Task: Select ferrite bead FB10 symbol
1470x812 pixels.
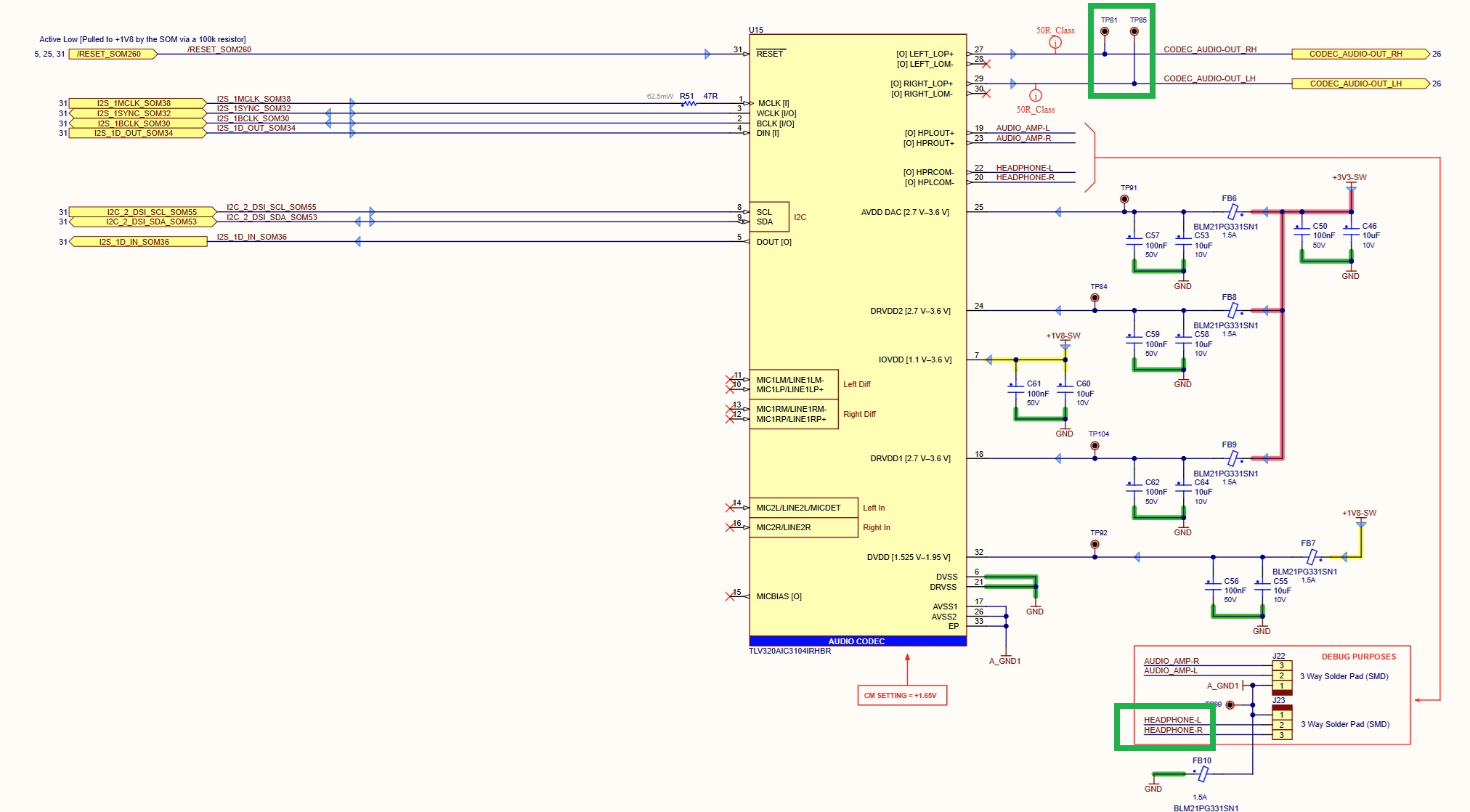Action: tap(1203, 774)
